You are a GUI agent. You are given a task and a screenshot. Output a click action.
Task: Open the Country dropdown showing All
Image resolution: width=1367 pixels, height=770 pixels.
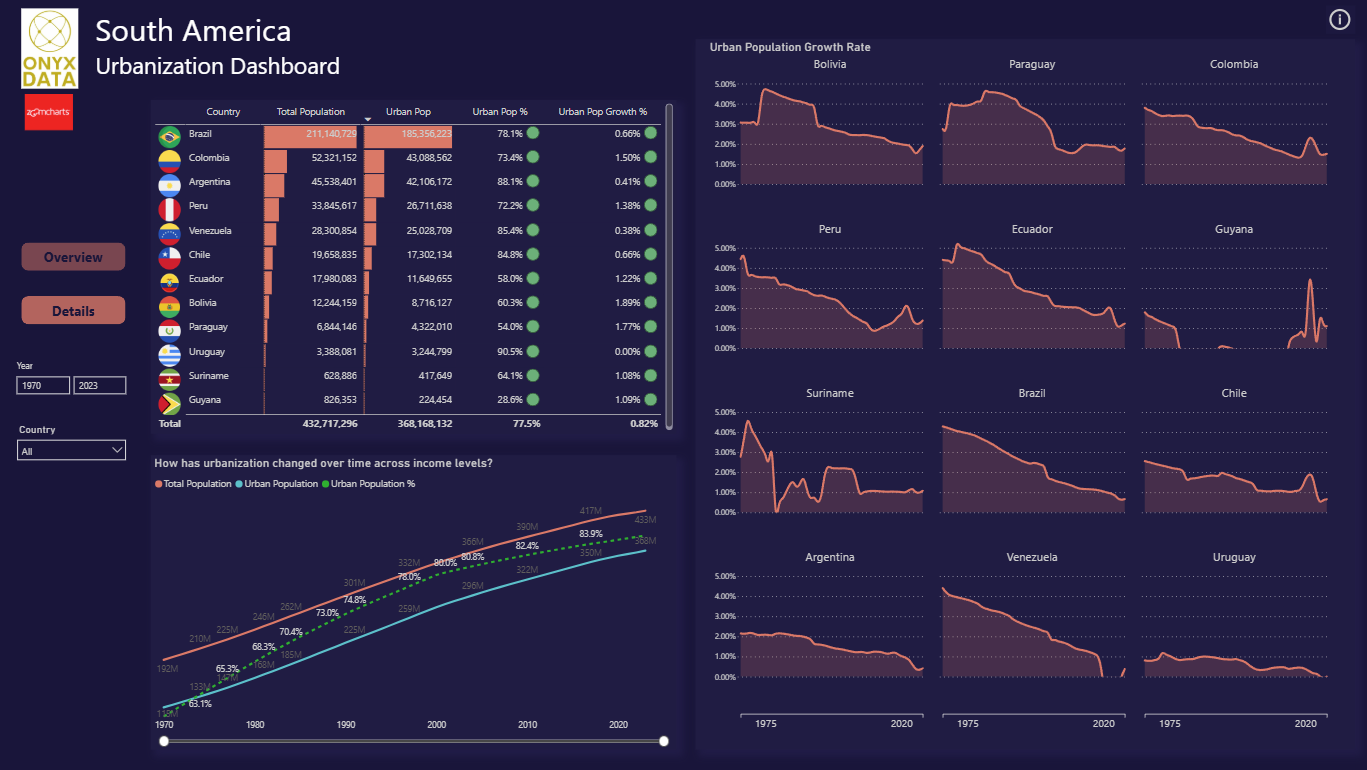pos(72,451)
